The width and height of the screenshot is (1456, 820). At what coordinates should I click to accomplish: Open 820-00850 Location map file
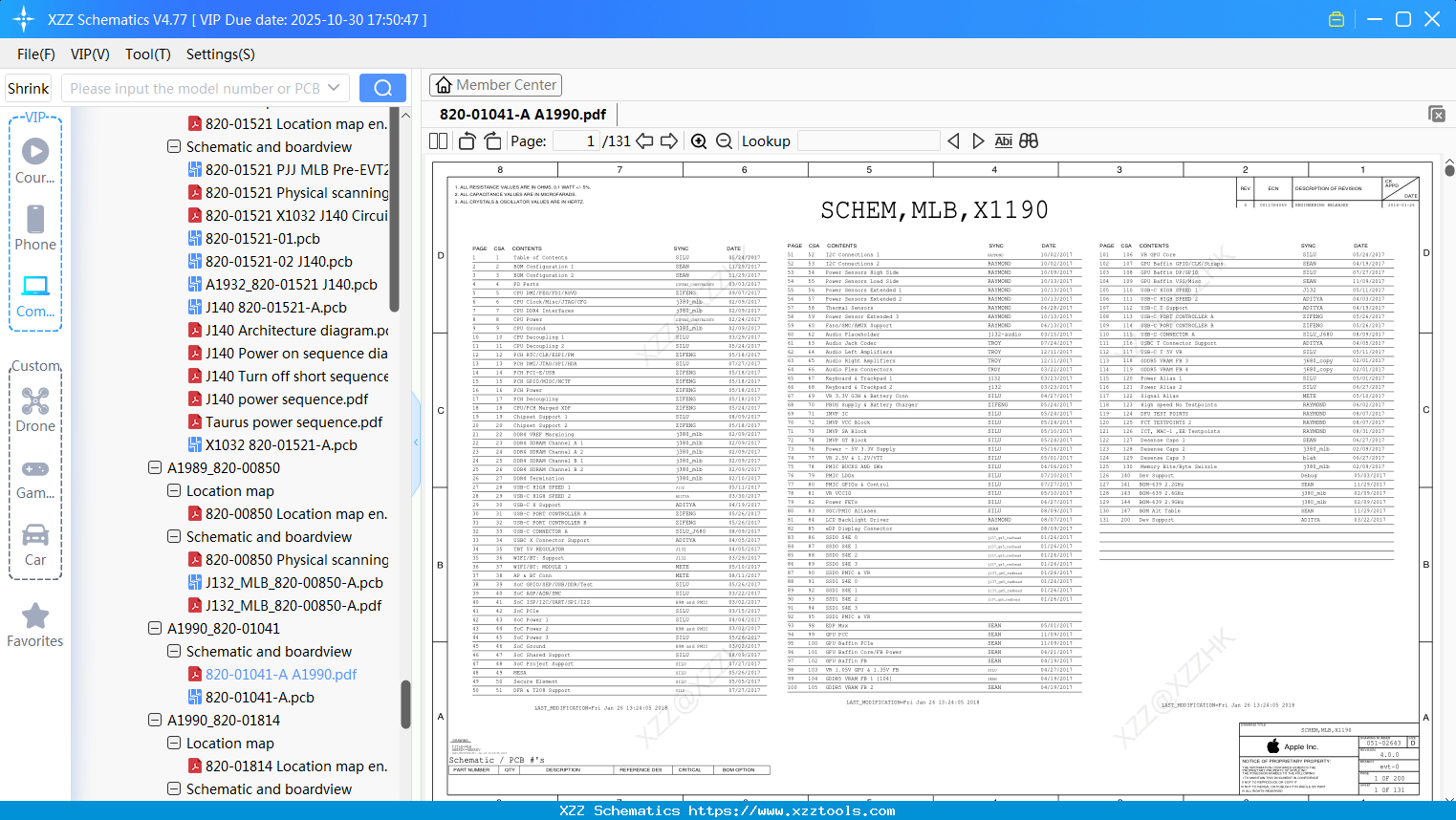(x=296, y=514)
